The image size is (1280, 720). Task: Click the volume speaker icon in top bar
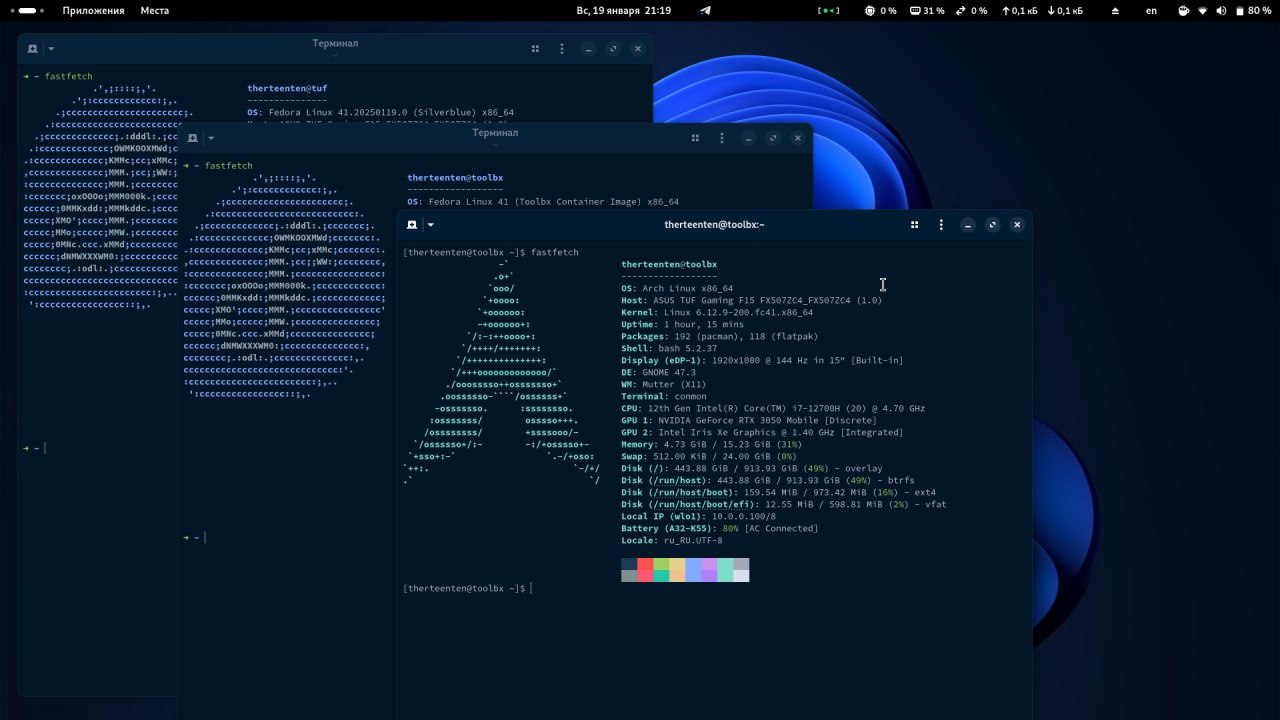pyautogui.click(x=1221, y=10)
